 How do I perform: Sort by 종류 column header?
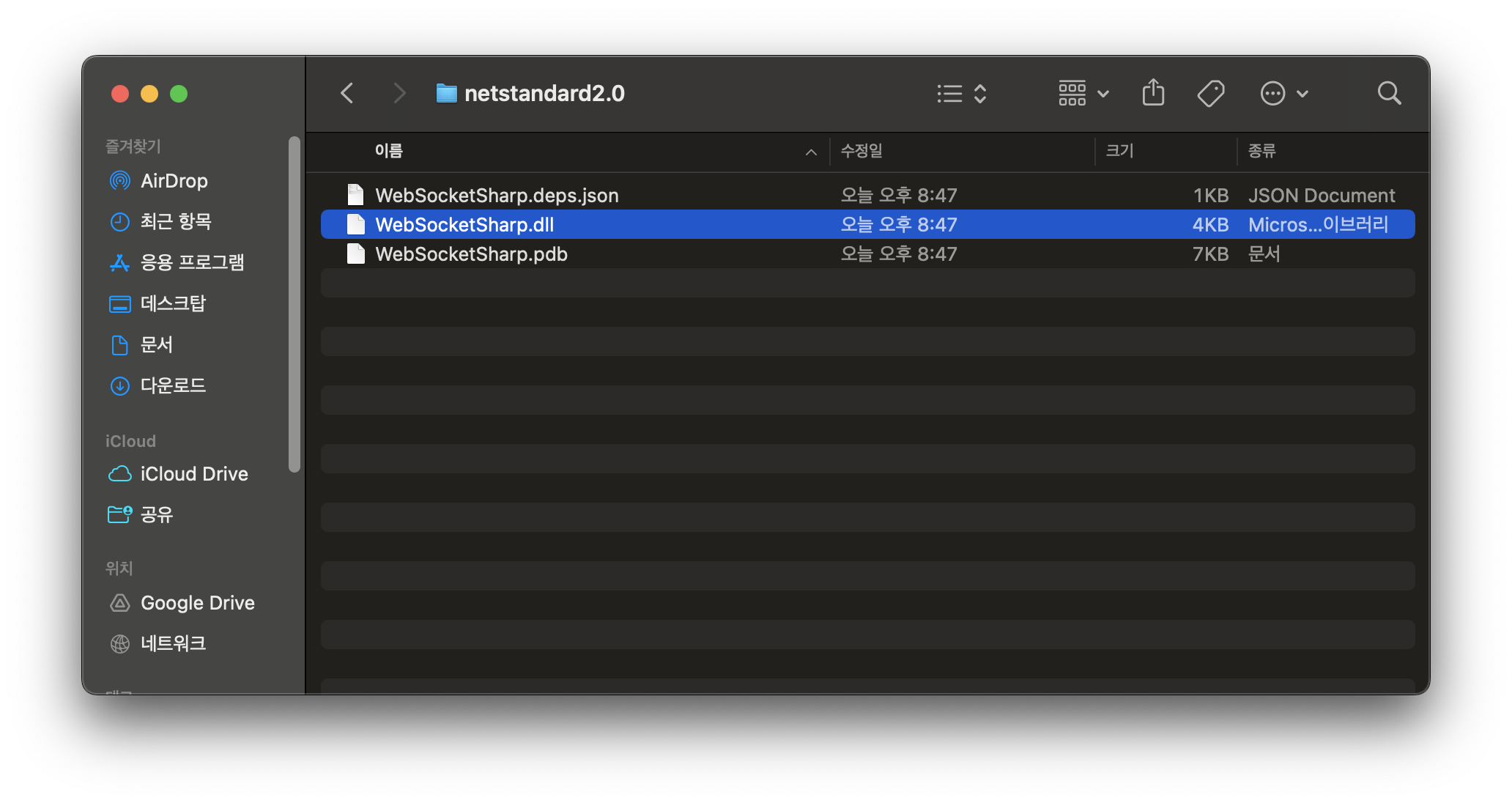[1261, 151]
